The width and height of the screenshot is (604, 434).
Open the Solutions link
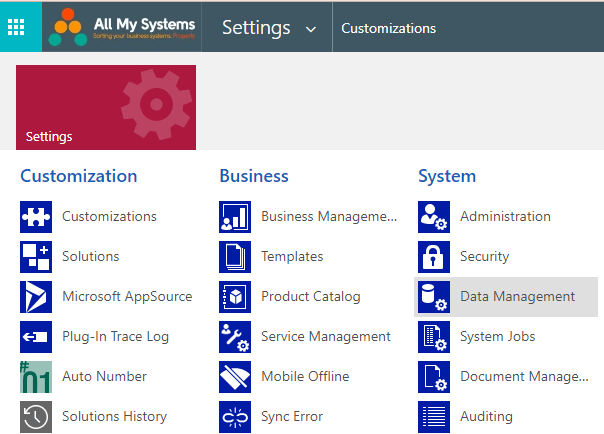[91, 256]
